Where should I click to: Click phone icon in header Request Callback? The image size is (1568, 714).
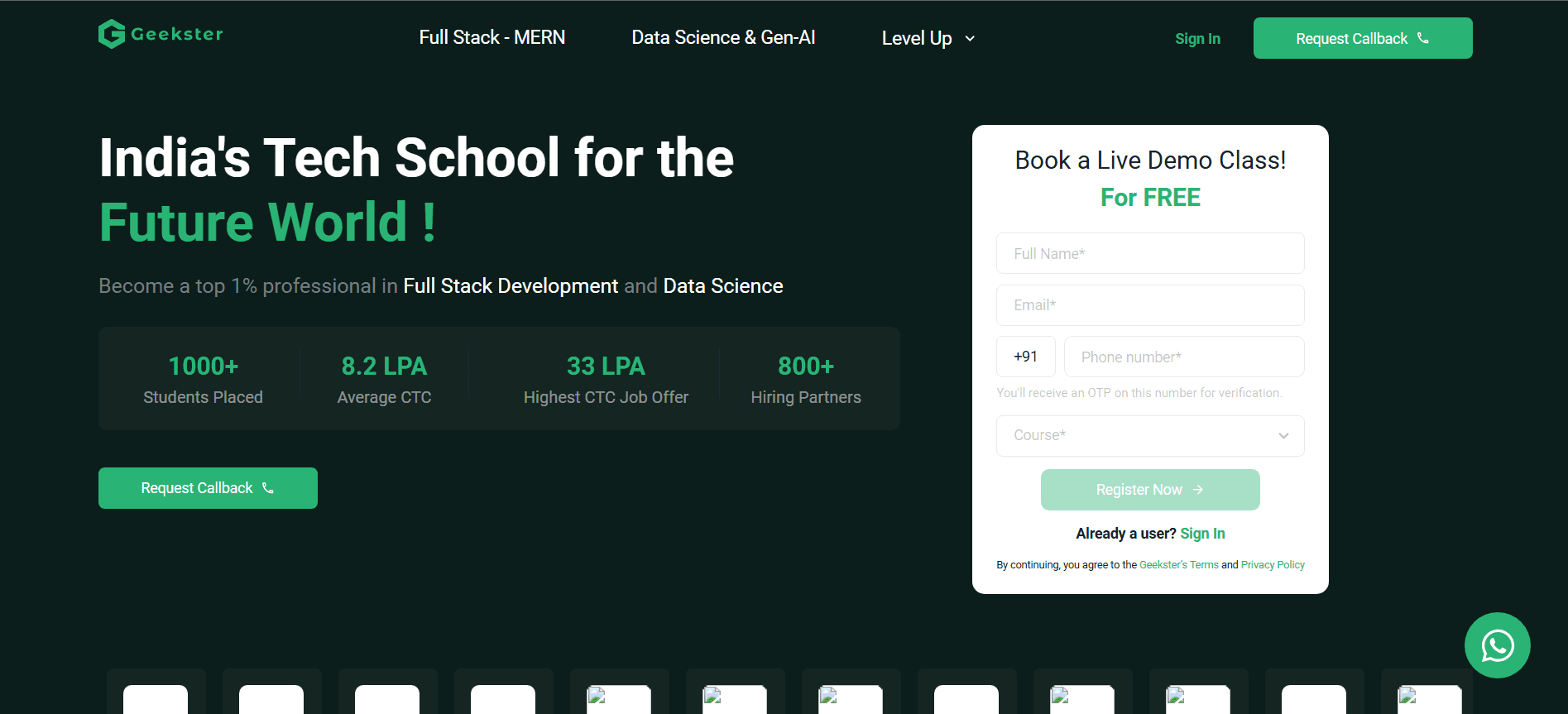pyautogui.click(x=1423, y=38)
